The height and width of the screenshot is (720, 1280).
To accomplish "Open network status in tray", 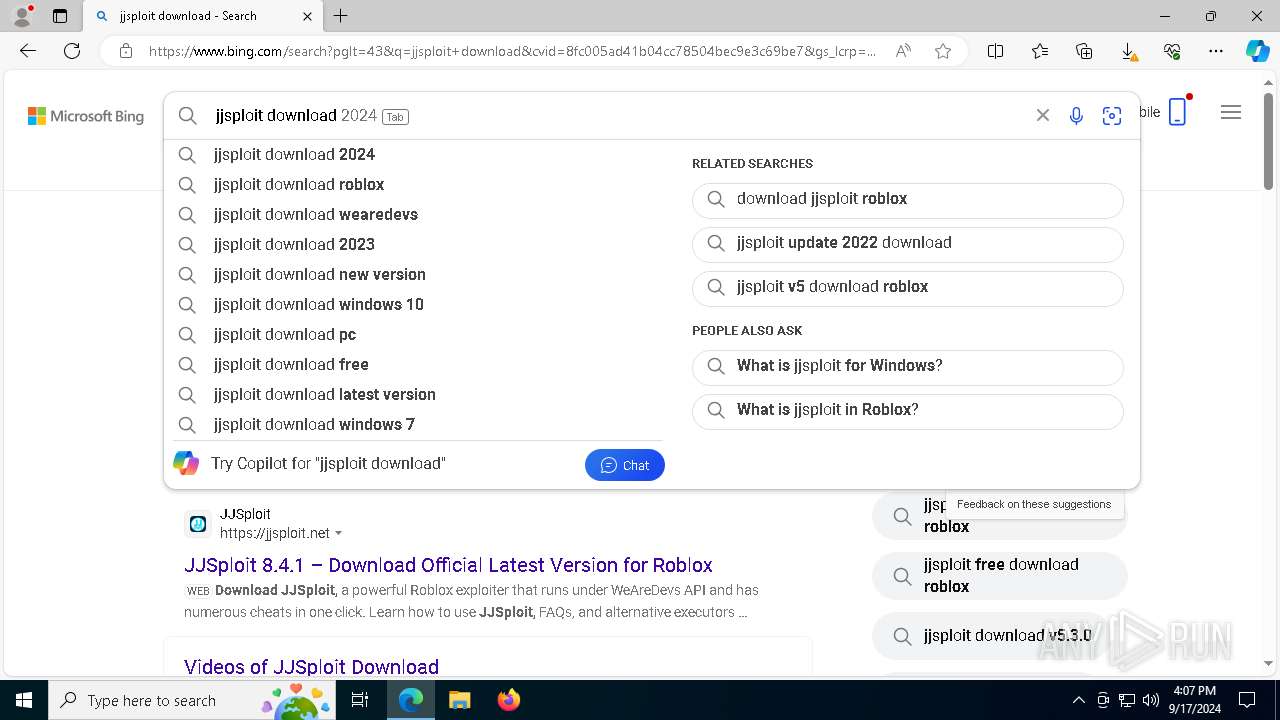I will 1127,700.
